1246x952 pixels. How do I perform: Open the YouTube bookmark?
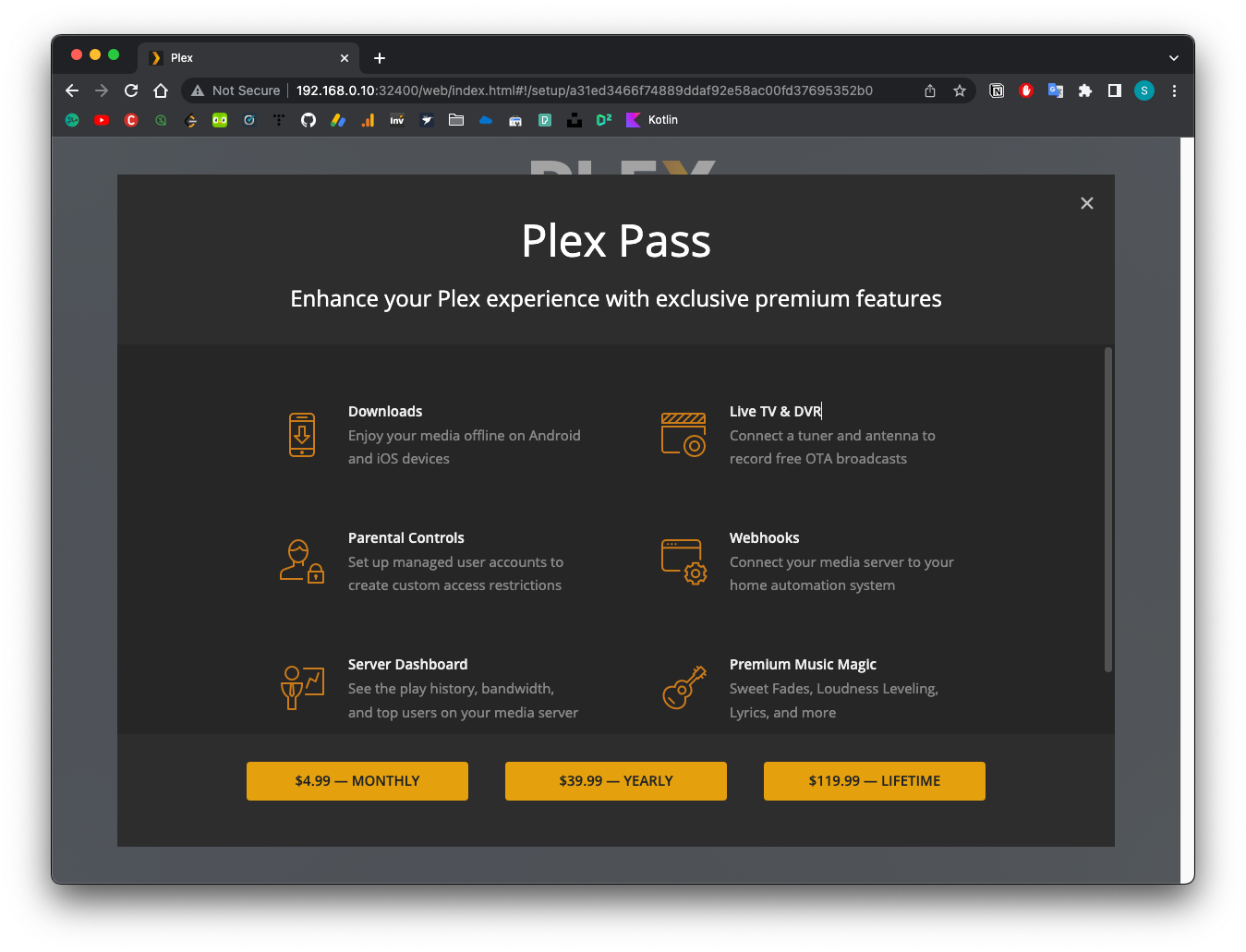[102, 120]
